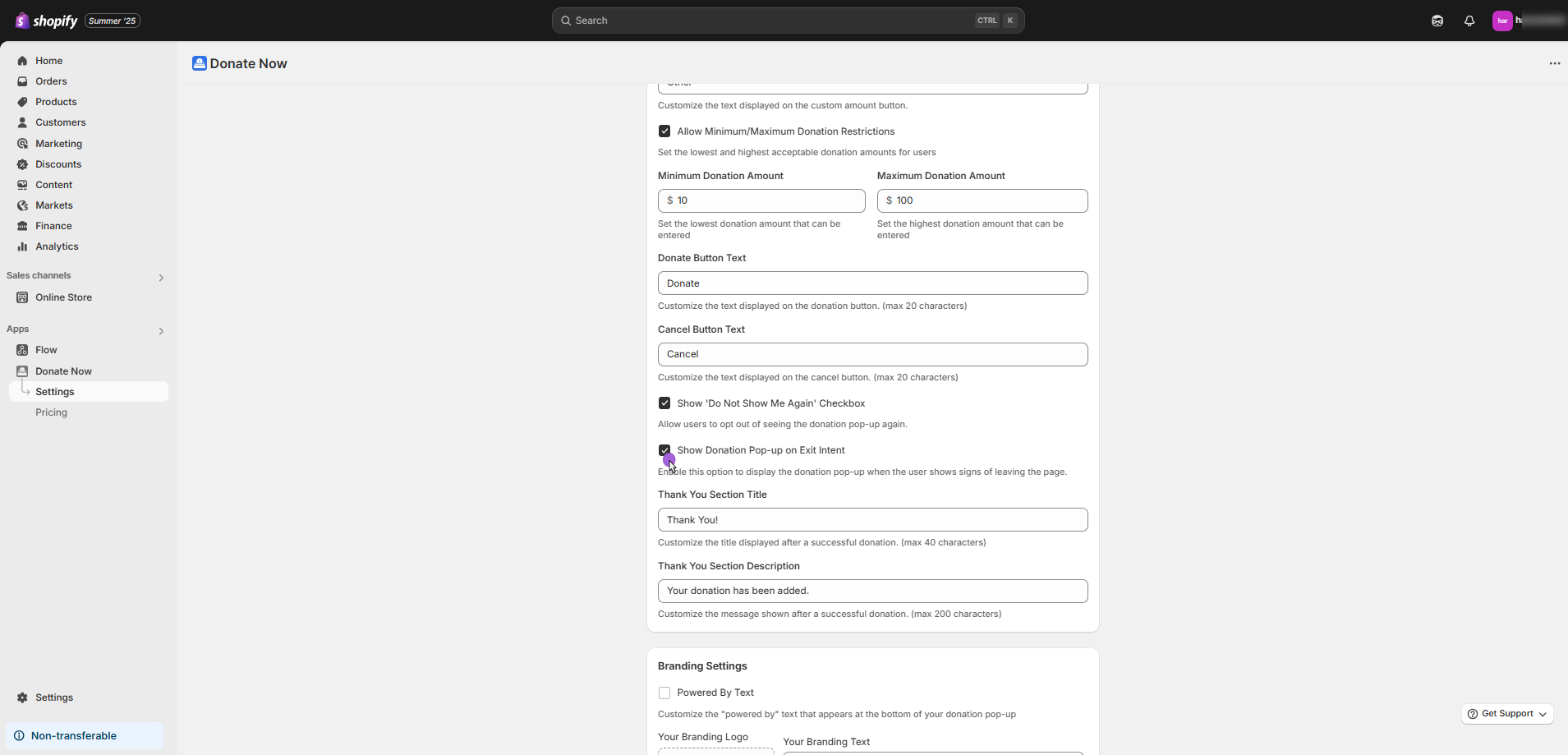Click the Donate Now header app icon
The width and height of the screenshot is (1568, 755).
pos(199,63)
